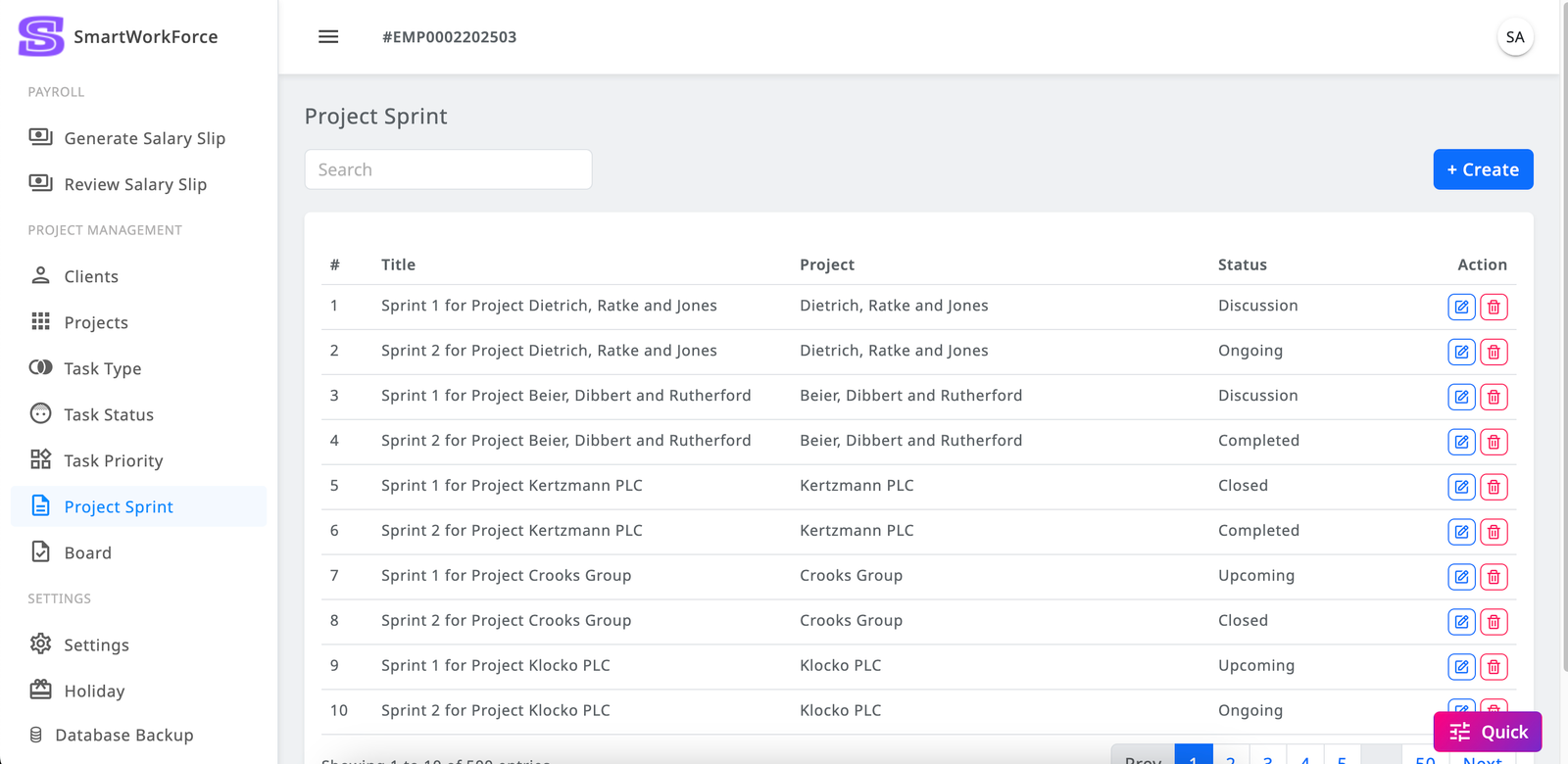This screenshot has width=1568, height=764.
Task: Open the Generate Salary Slip page
Action: (144, 138)
